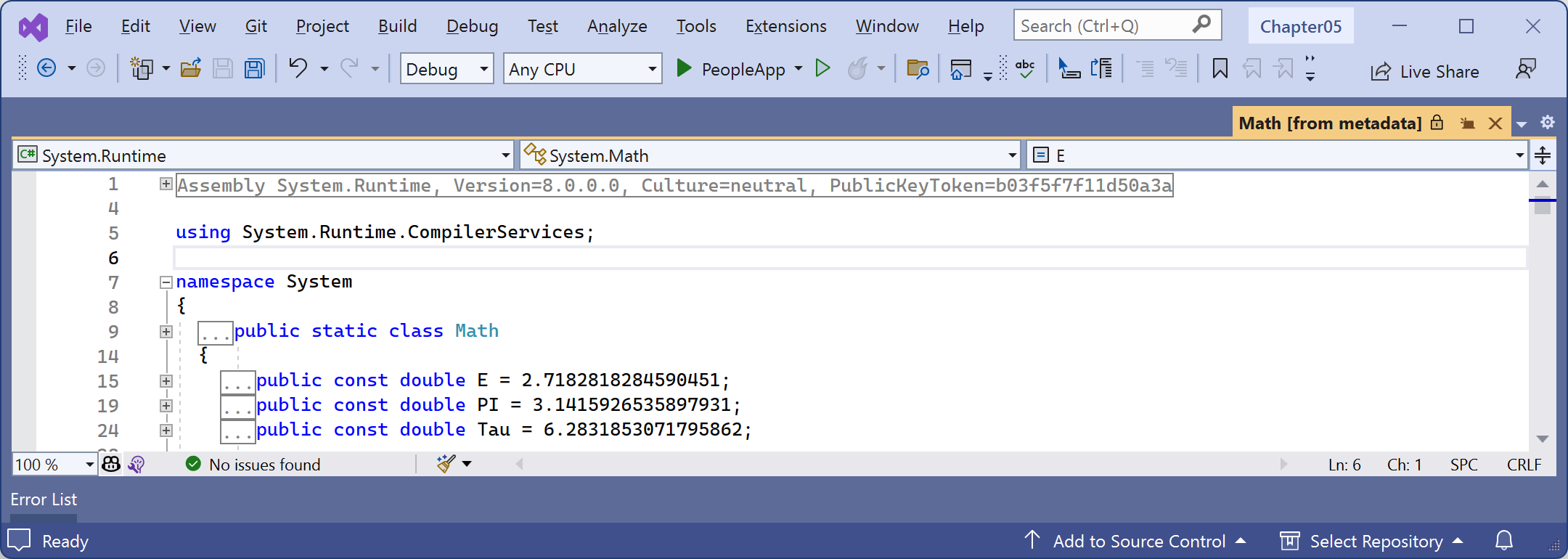
Task: Open the Edit menu
Action: pos(136,26)
